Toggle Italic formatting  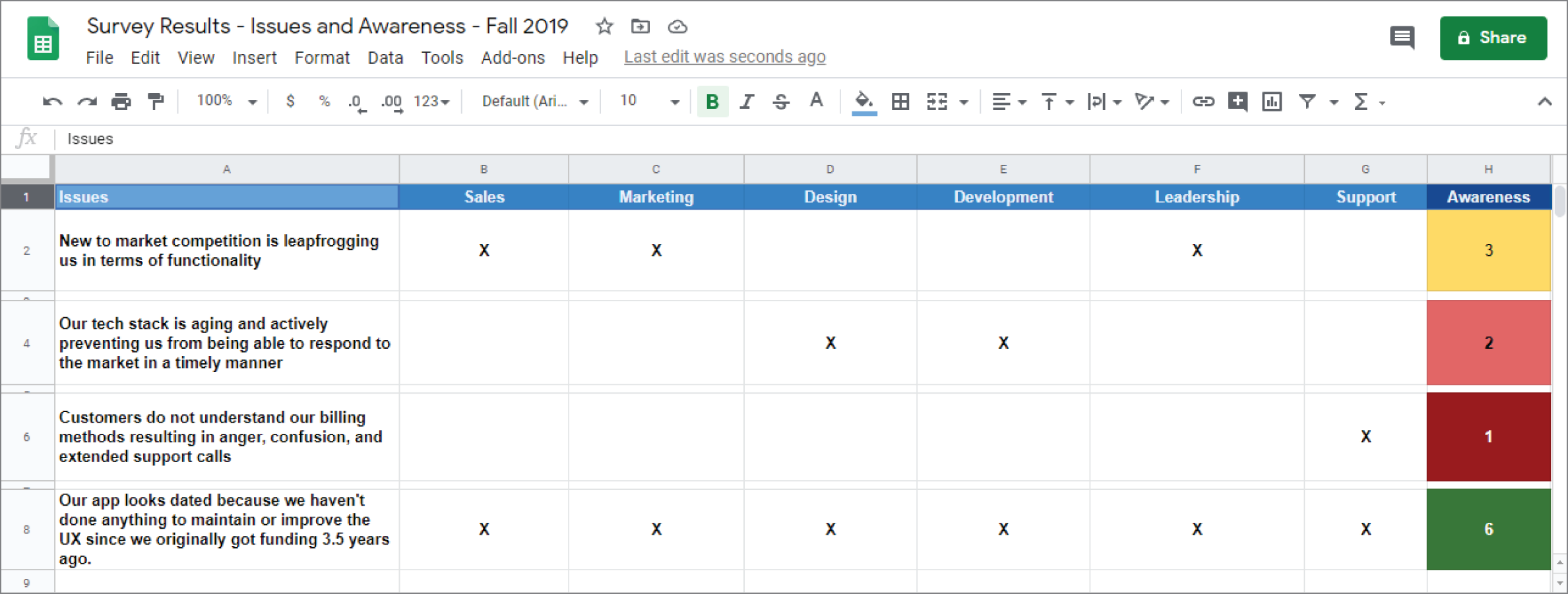[x=747, y=102]
